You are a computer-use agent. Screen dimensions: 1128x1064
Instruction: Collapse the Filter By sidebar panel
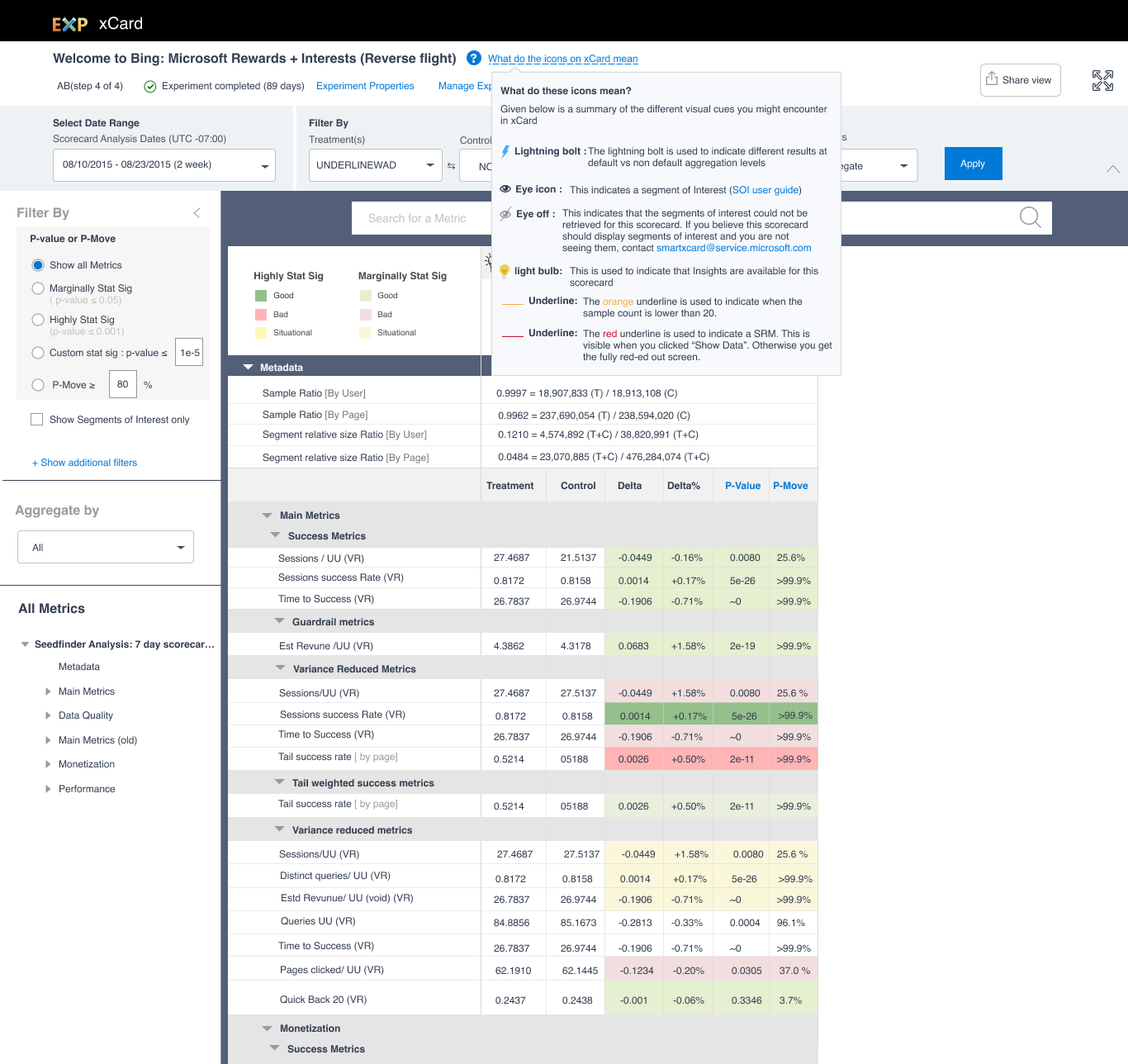(x=197, y=213)
